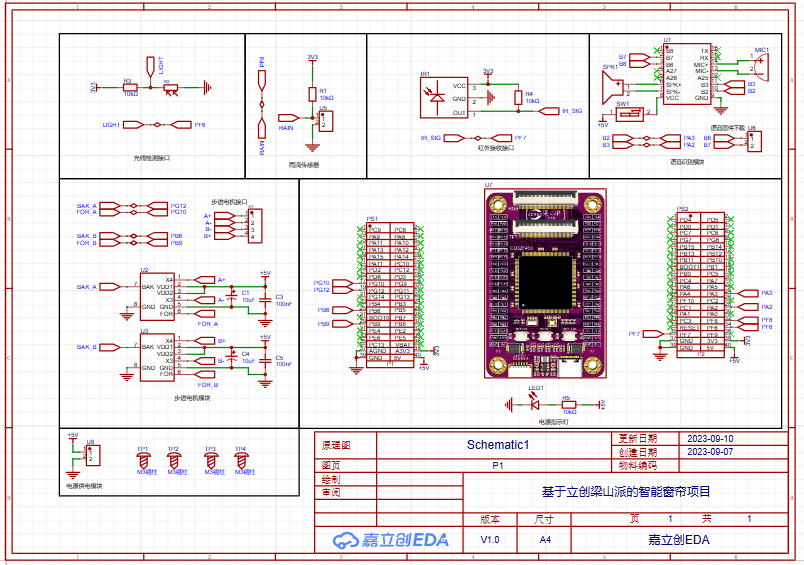Screen dimensions: 804x565
Task: Click capacitor C4 symbol
Action: coord(232,357)
